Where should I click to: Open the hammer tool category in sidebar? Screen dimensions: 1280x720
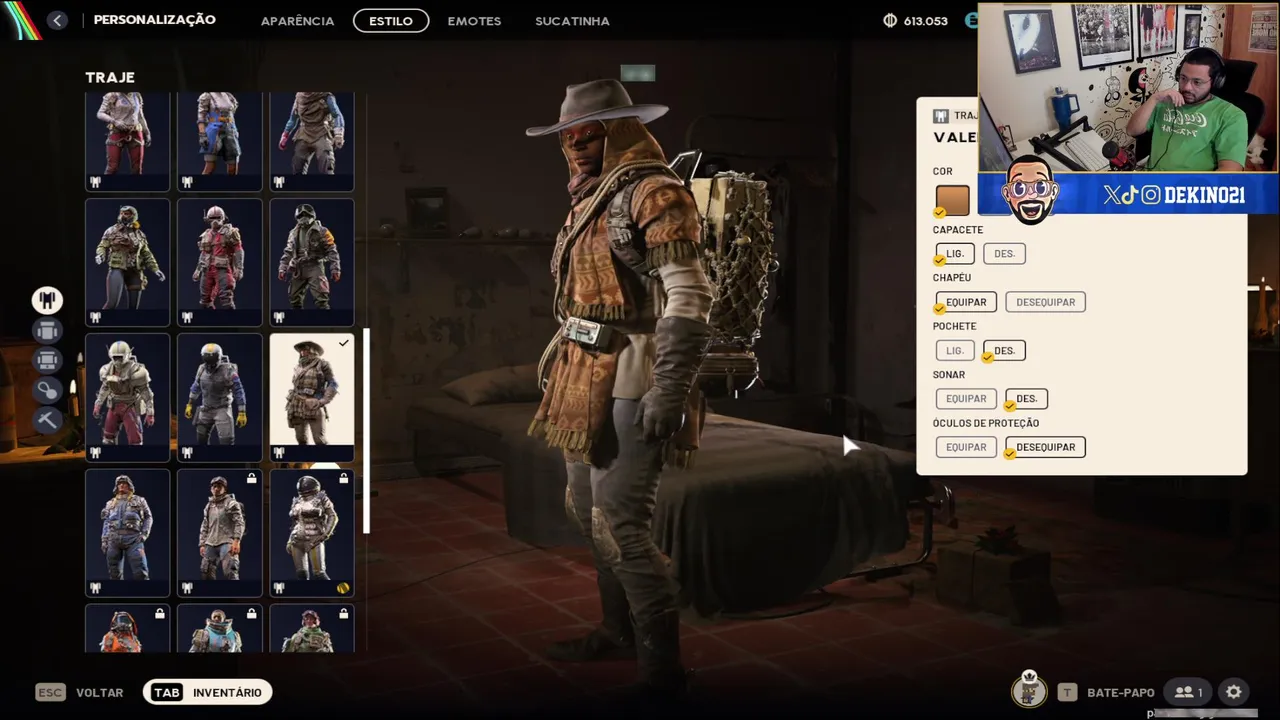47,420
